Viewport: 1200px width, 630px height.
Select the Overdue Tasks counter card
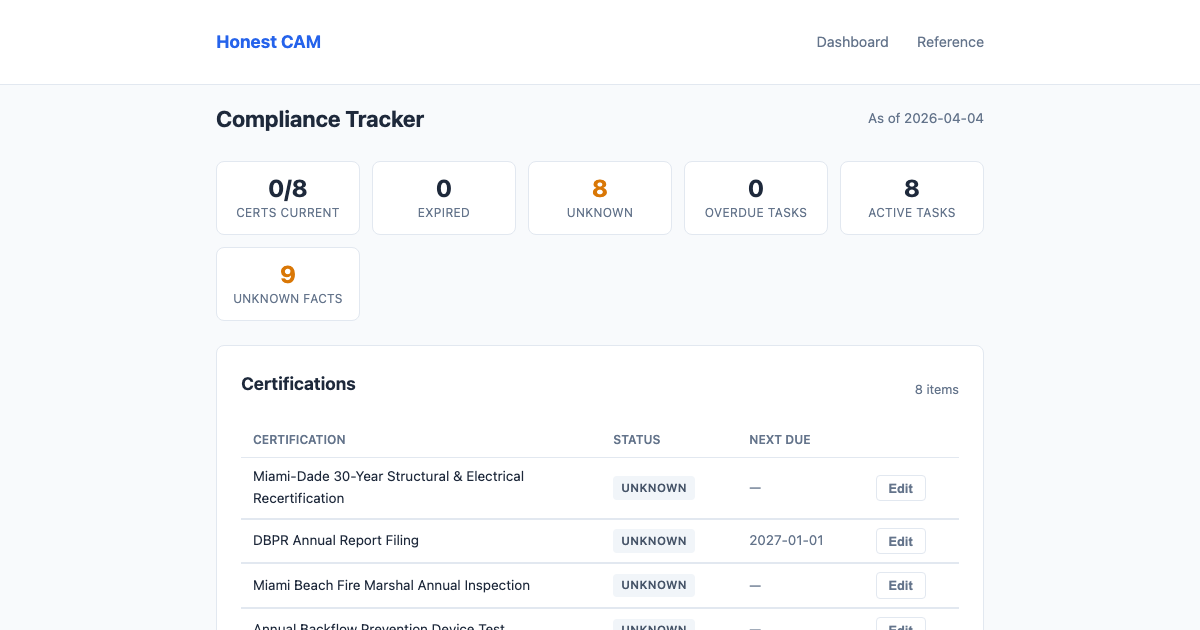(756, 197)
